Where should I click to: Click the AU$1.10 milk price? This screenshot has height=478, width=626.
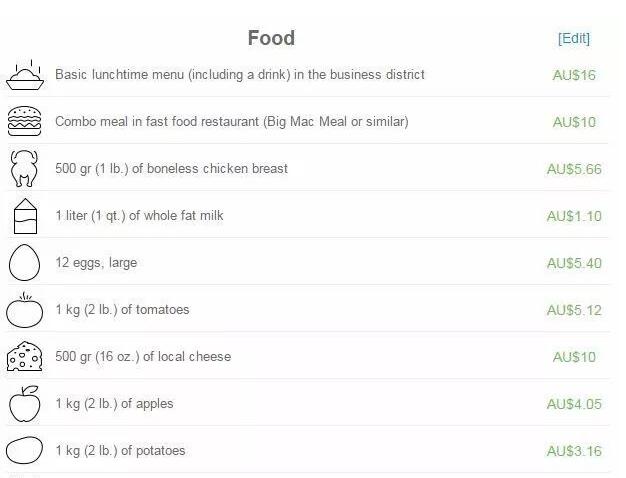[574, 216]
